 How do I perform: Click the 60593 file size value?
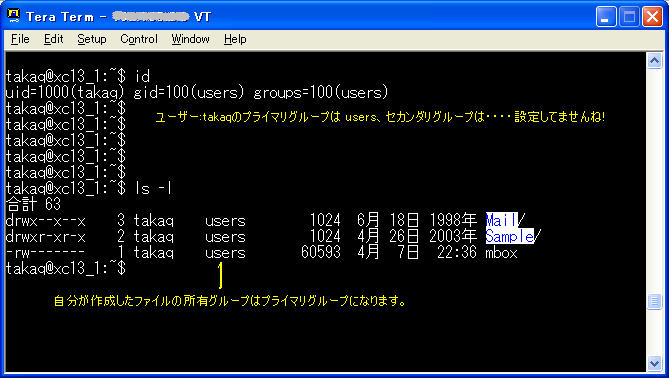(x=321, y=252)
